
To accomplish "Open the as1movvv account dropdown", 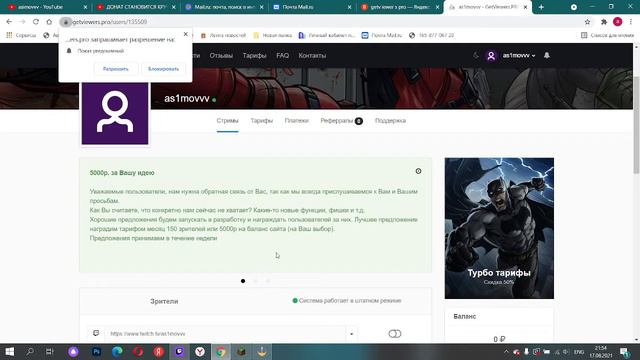I will coord(519,56).
